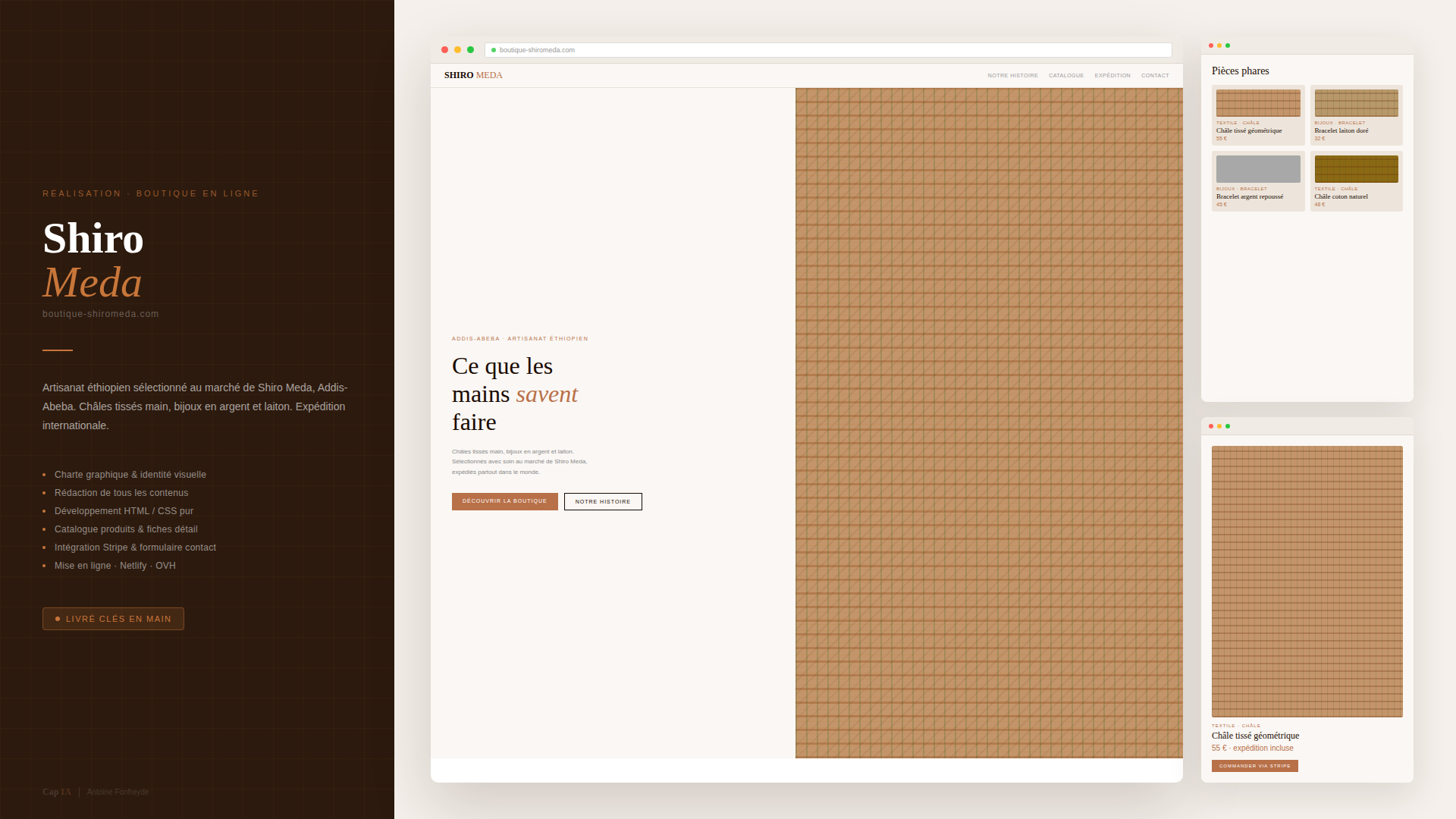Click the large woven hero image
The height and width of the screenshot is (819, 1456).
[989, 422]
